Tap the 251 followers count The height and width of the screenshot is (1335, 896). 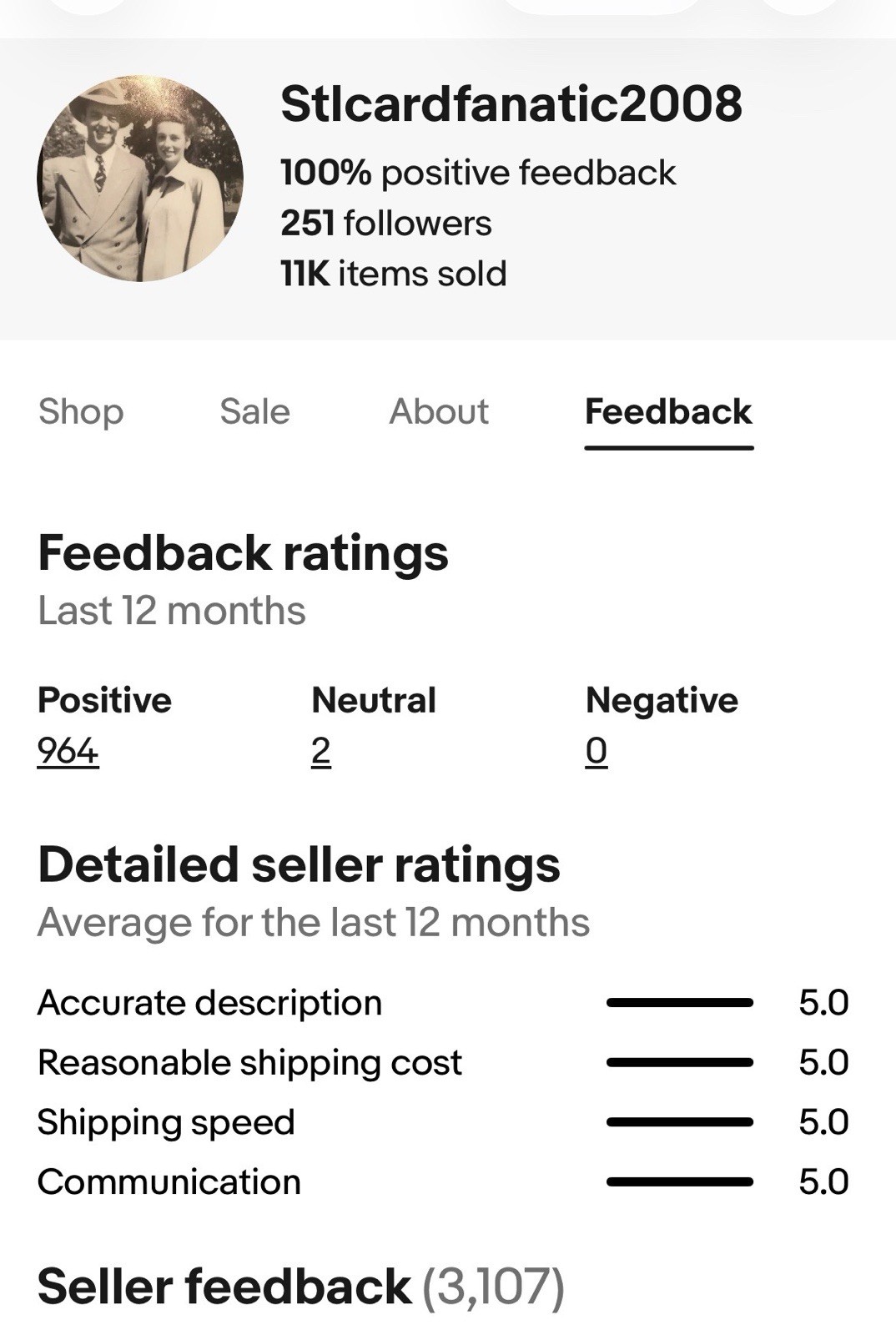[386, 223]
